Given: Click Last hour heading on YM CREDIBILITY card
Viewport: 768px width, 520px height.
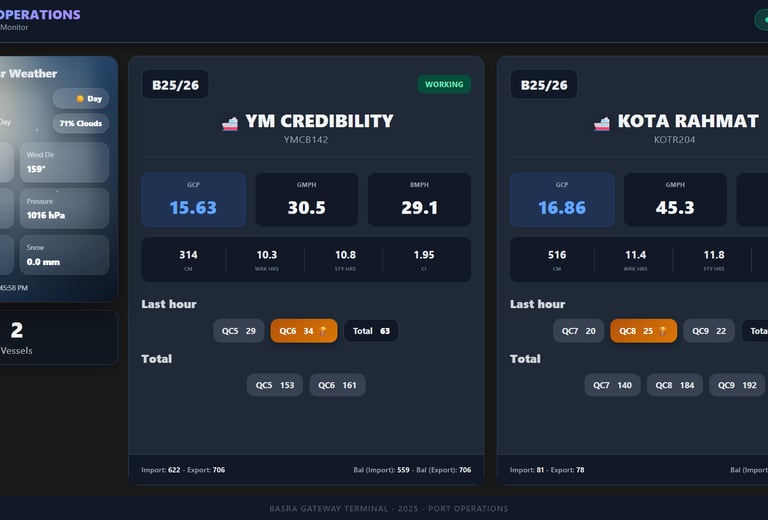Looking at the screenshot, I should 169,304.
